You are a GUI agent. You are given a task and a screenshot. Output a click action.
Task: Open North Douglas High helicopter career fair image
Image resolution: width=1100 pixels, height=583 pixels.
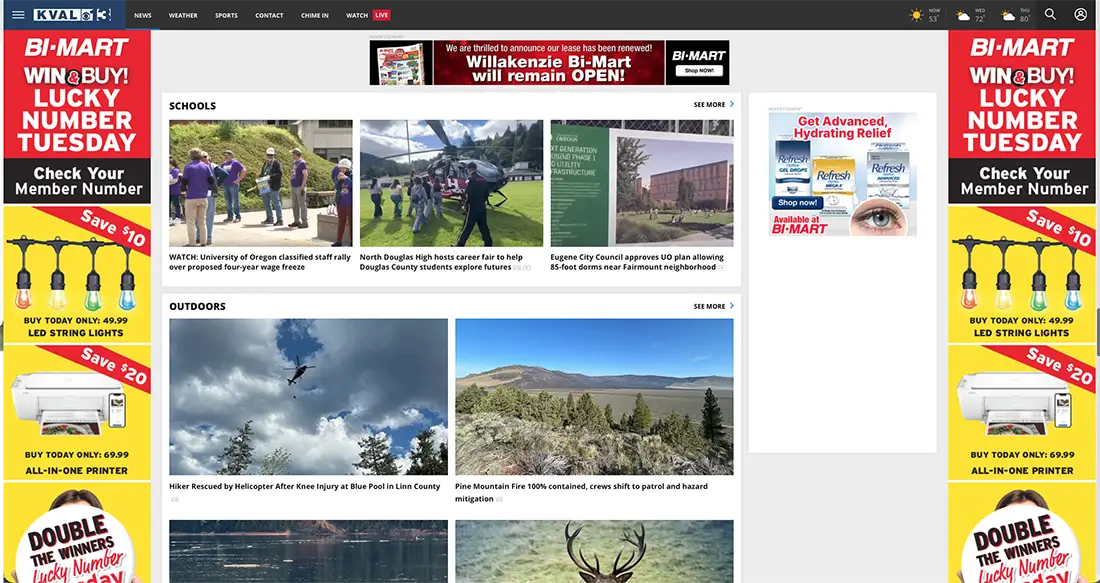pyautogui.click(x=451, y=183)
